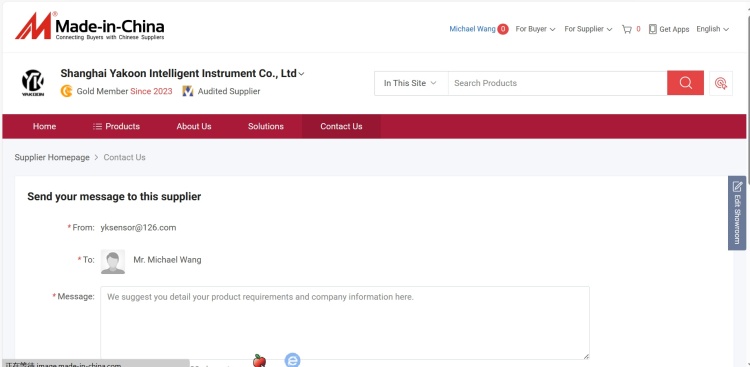Screen dimensions: 750x367
Task: Open the In This Site scope dropdown
Action: coord(410,83)
